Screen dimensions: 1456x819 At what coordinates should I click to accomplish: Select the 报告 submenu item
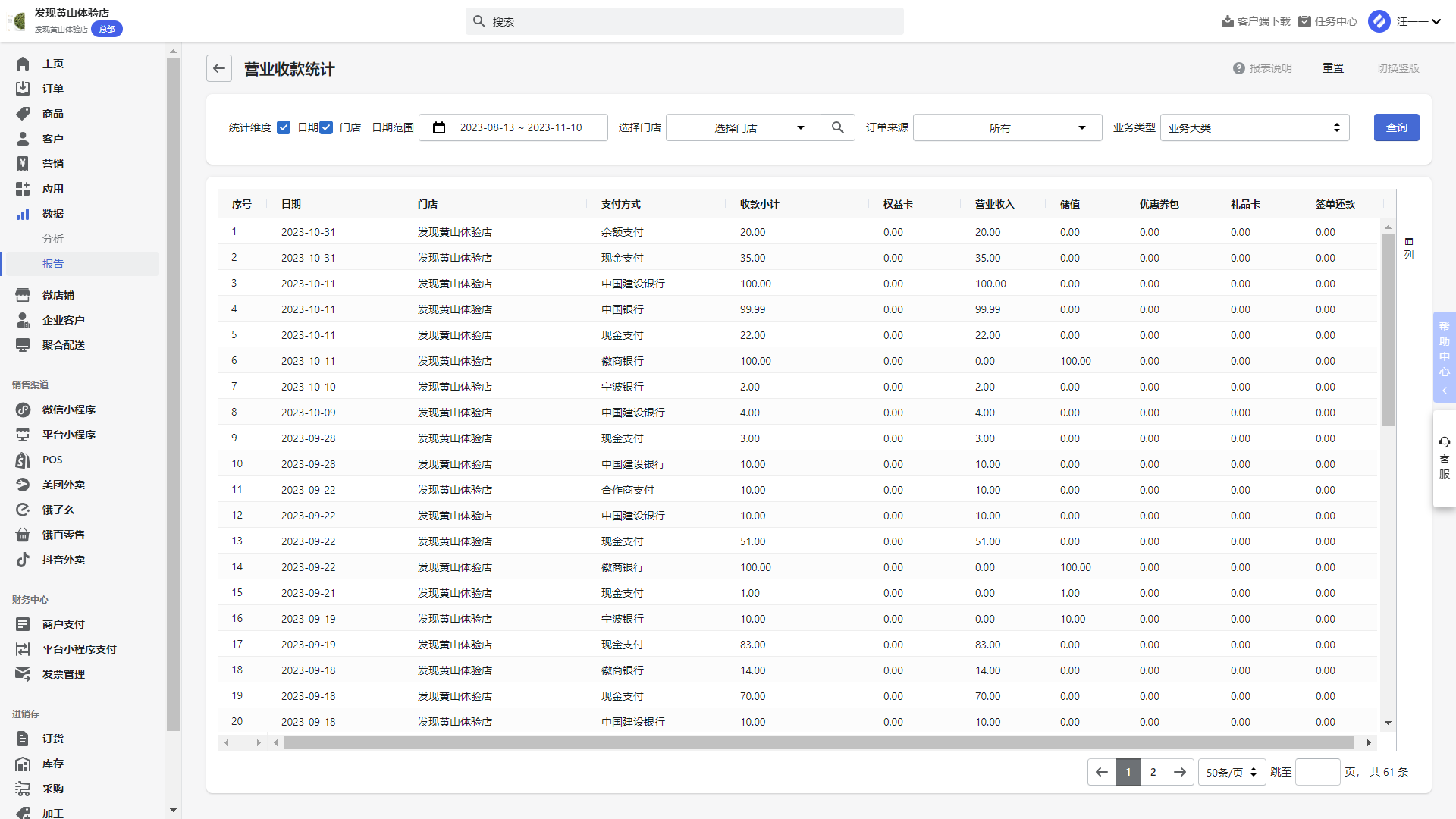tap(53, 264)
